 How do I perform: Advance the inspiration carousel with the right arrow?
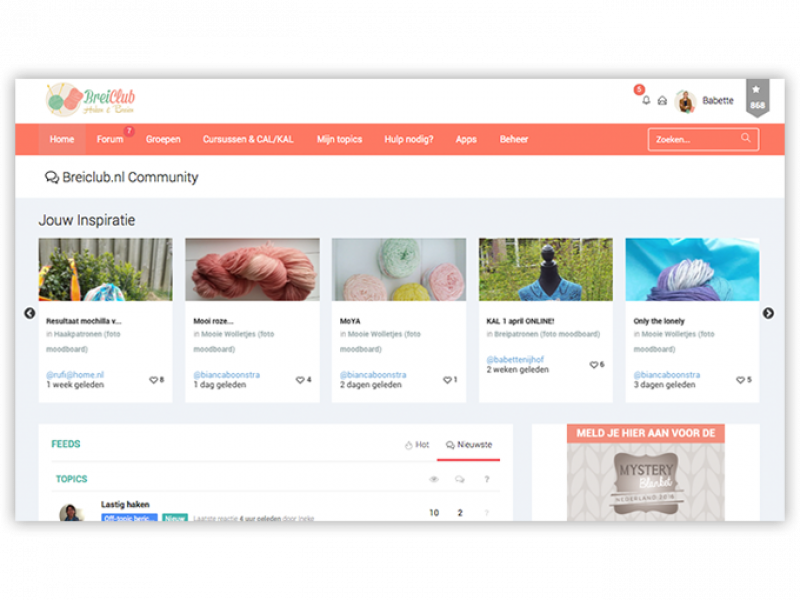point(768,313)
